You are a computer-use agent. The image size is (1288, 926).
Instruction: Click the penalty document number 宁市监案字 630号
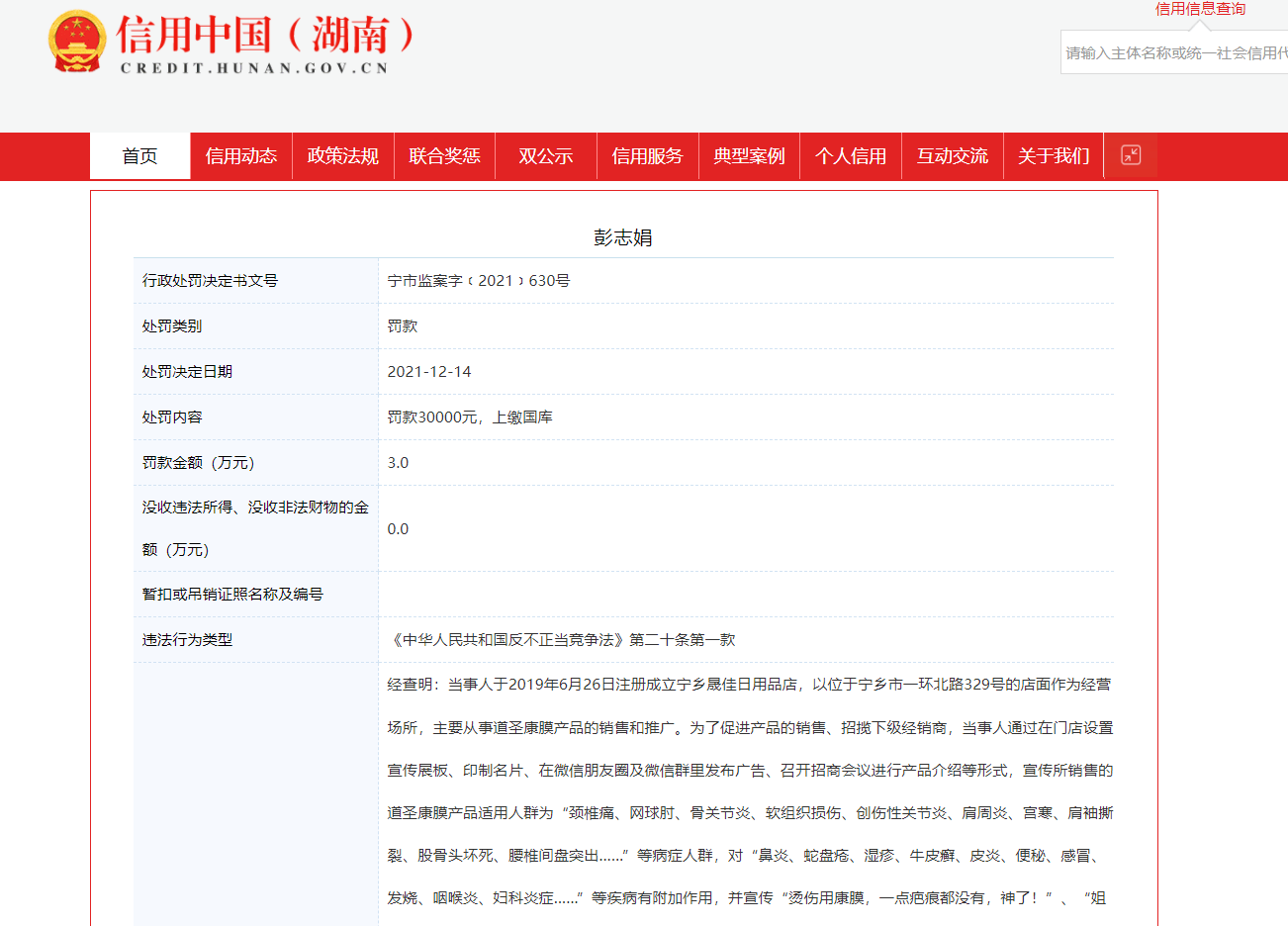coord(479,281)
